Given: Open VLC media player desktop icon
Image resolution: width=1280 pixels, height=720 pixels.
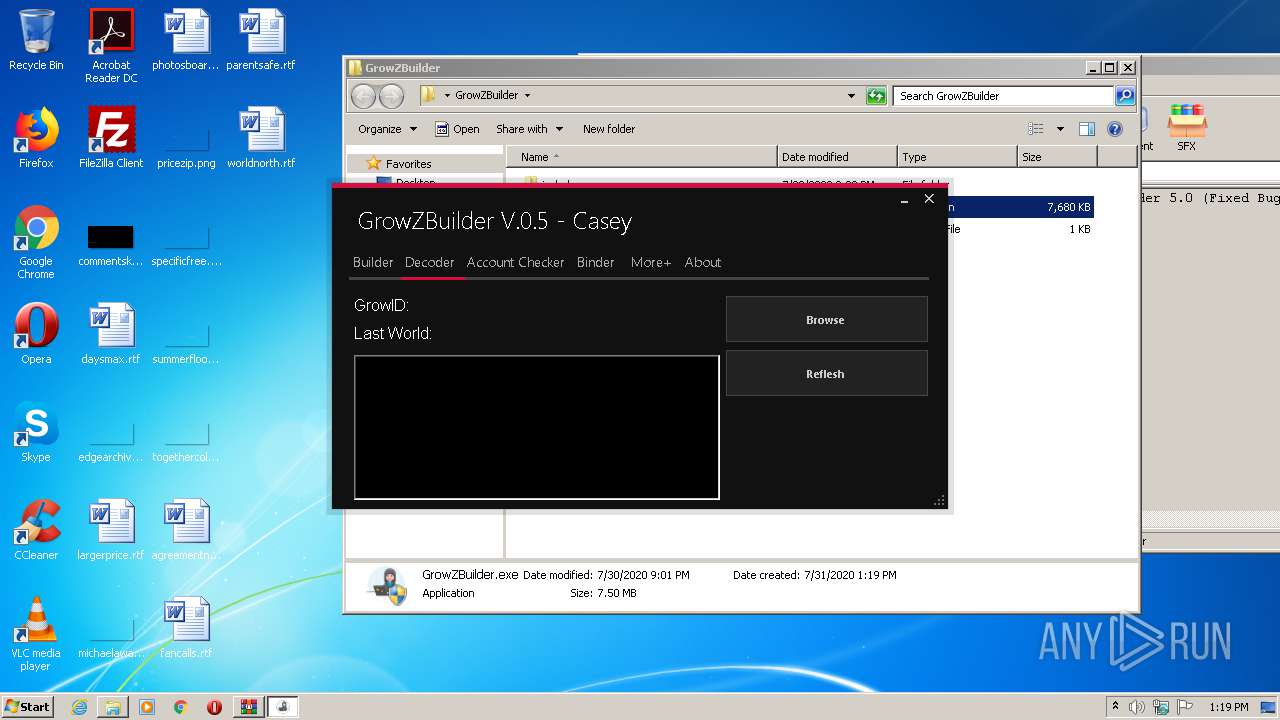Looking at the screenshot, I should pyautogui.click(x=36, y=634).
